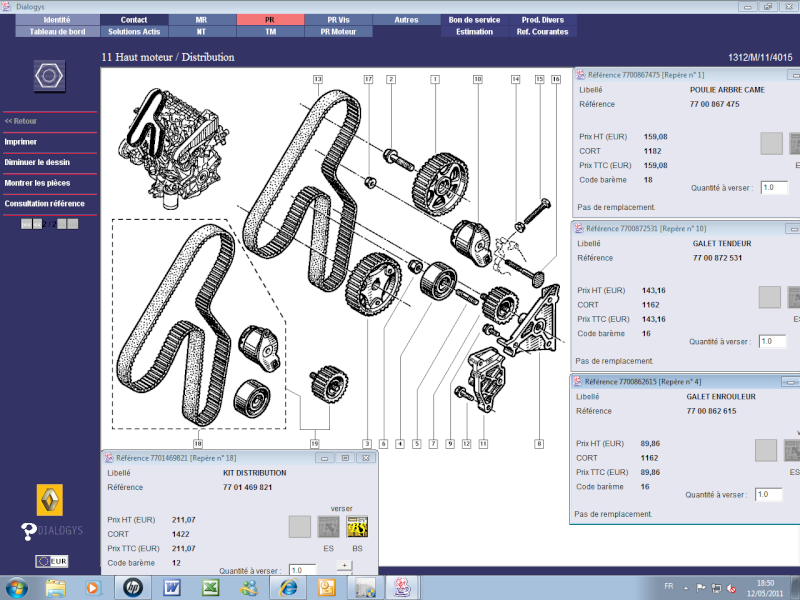
Task: Switch to the NT tab
Action: [202, 32]
